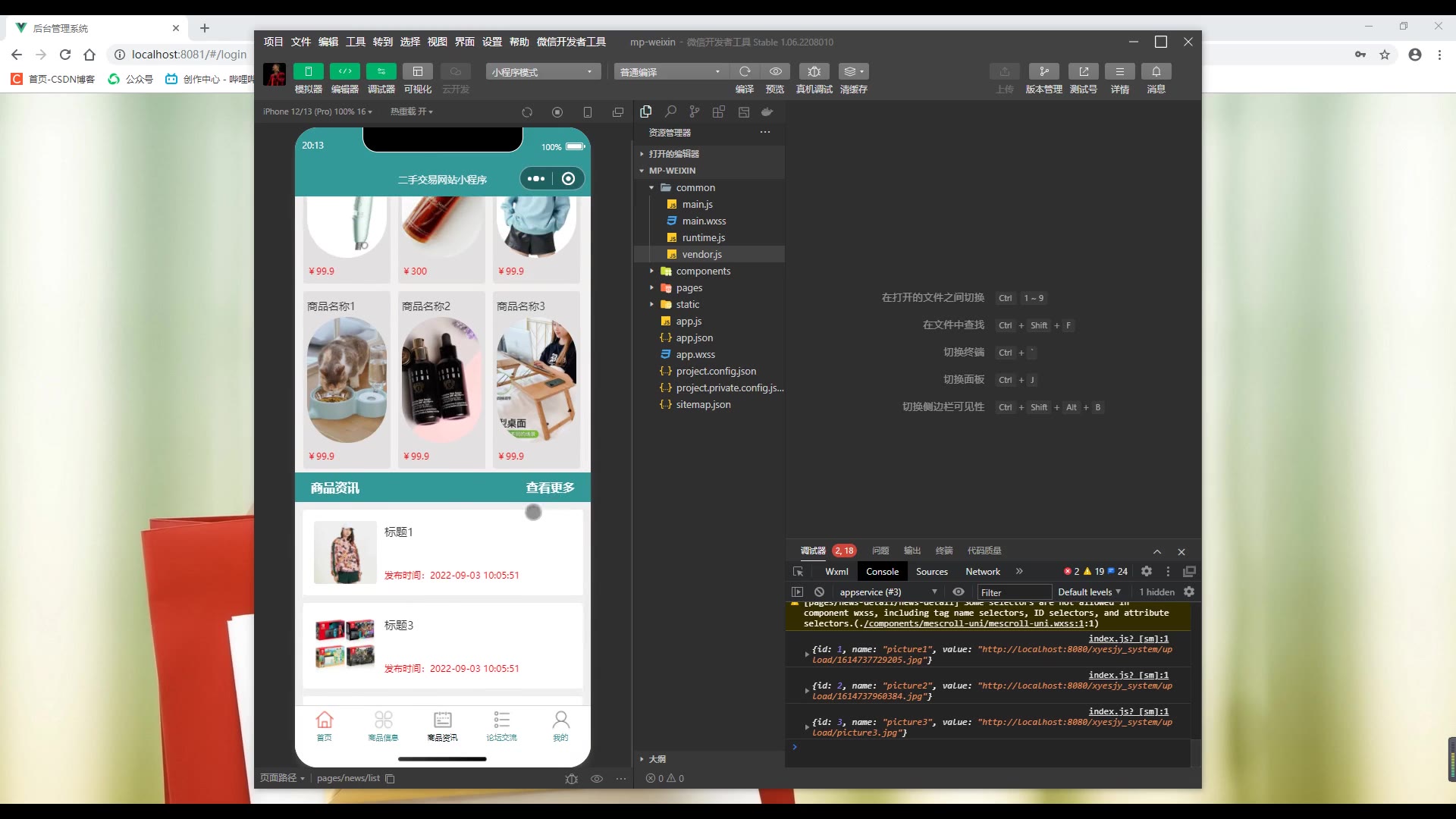Click the console Filter input field
Image resolution: width=1456 pixels, height=819 pixels.
pyautogui.click(x=1013, y=592)
